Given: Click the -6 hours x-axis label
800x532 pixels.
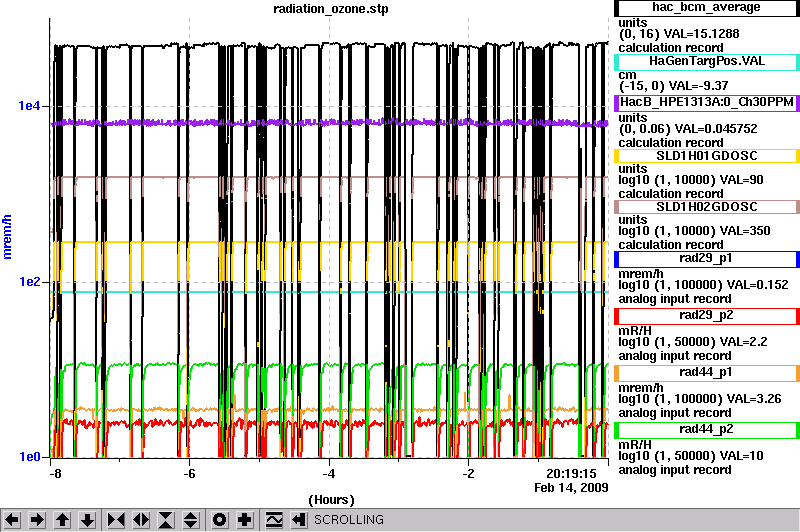Looking at the screenshot, I should point(189,474).
